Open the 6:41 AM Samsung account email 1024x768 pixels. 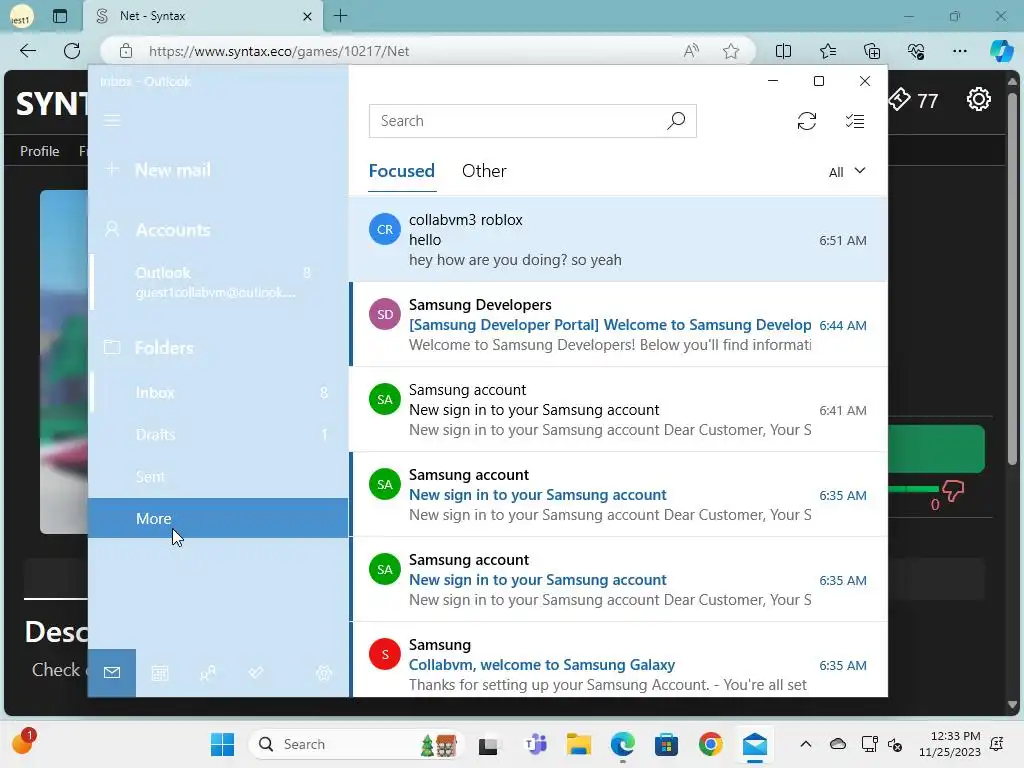pos(618,409)
